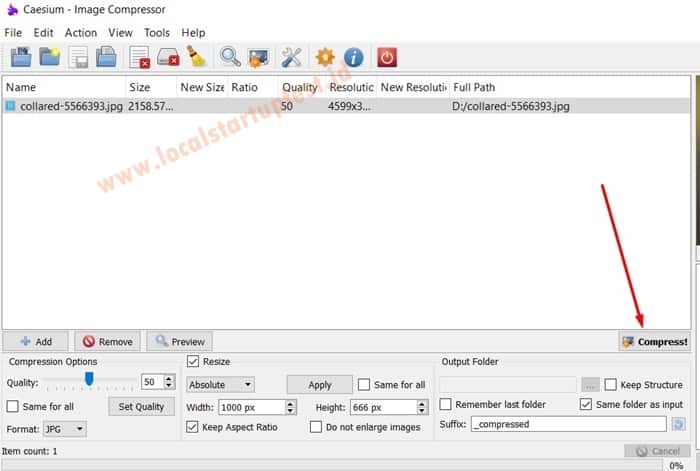The width and height of the screenshot is (700, 471).
Task: Click the compression progress bar
Action: pyautogui.click(x=333, y=465)
